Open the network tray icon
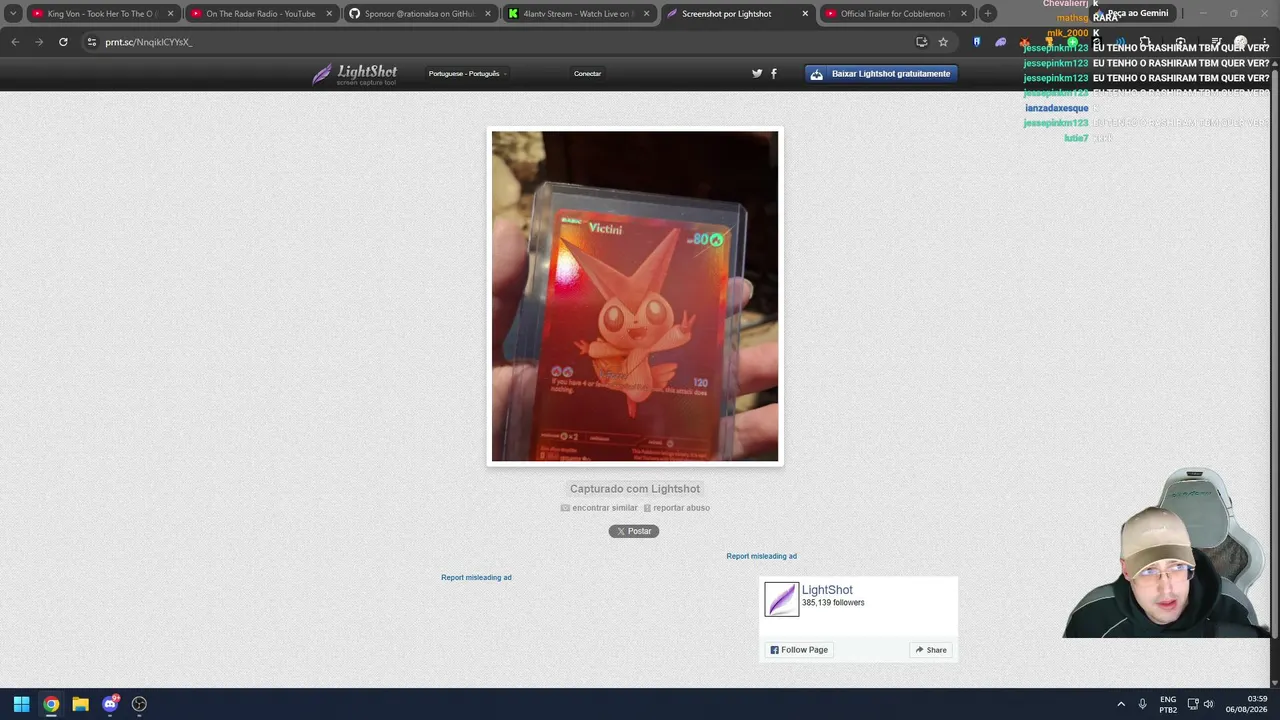Viewport: 1280px width, 720px height. click(1193, 704)
